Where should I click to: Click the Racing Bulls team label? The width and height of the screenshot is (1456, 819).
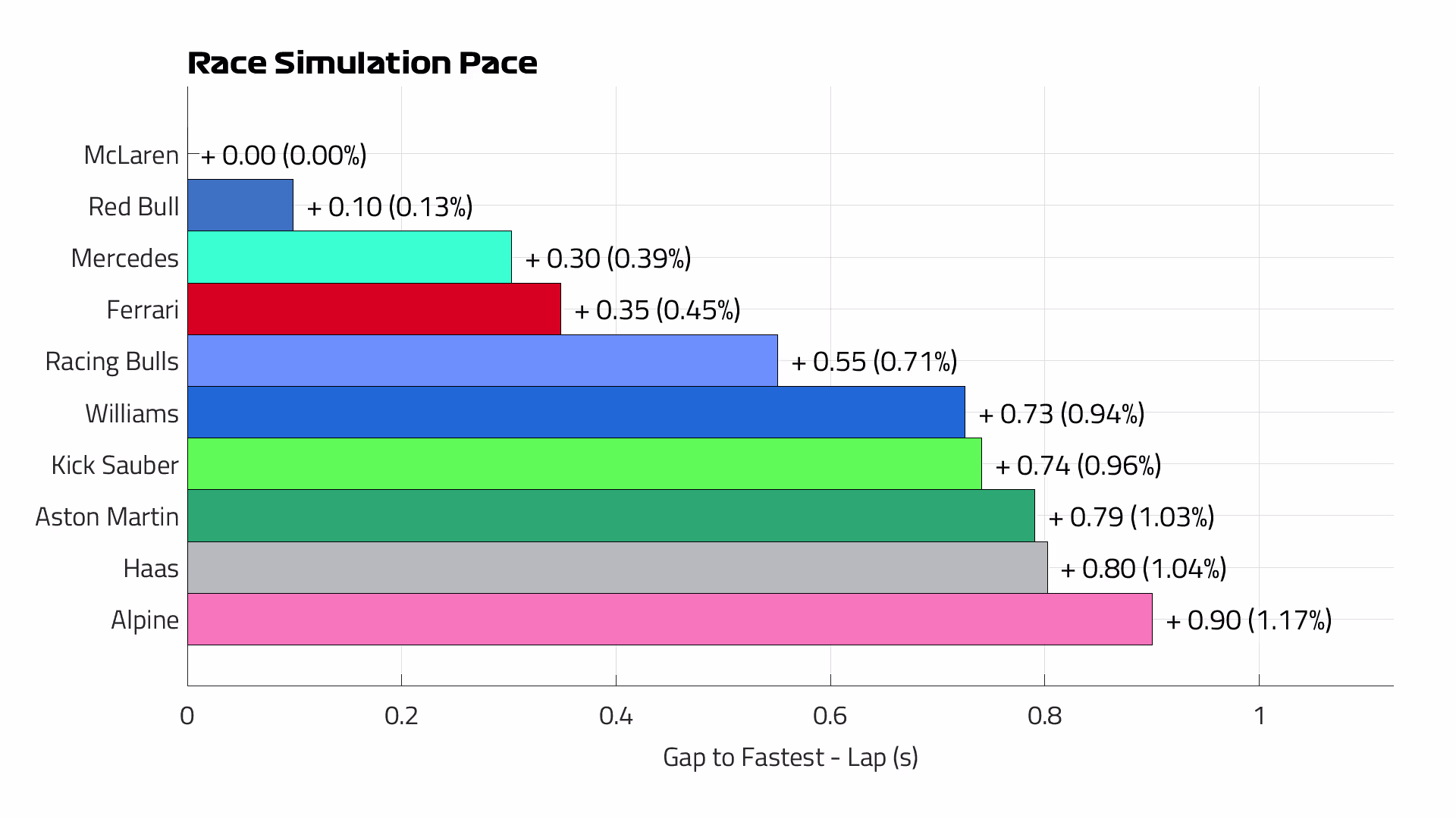112,362
